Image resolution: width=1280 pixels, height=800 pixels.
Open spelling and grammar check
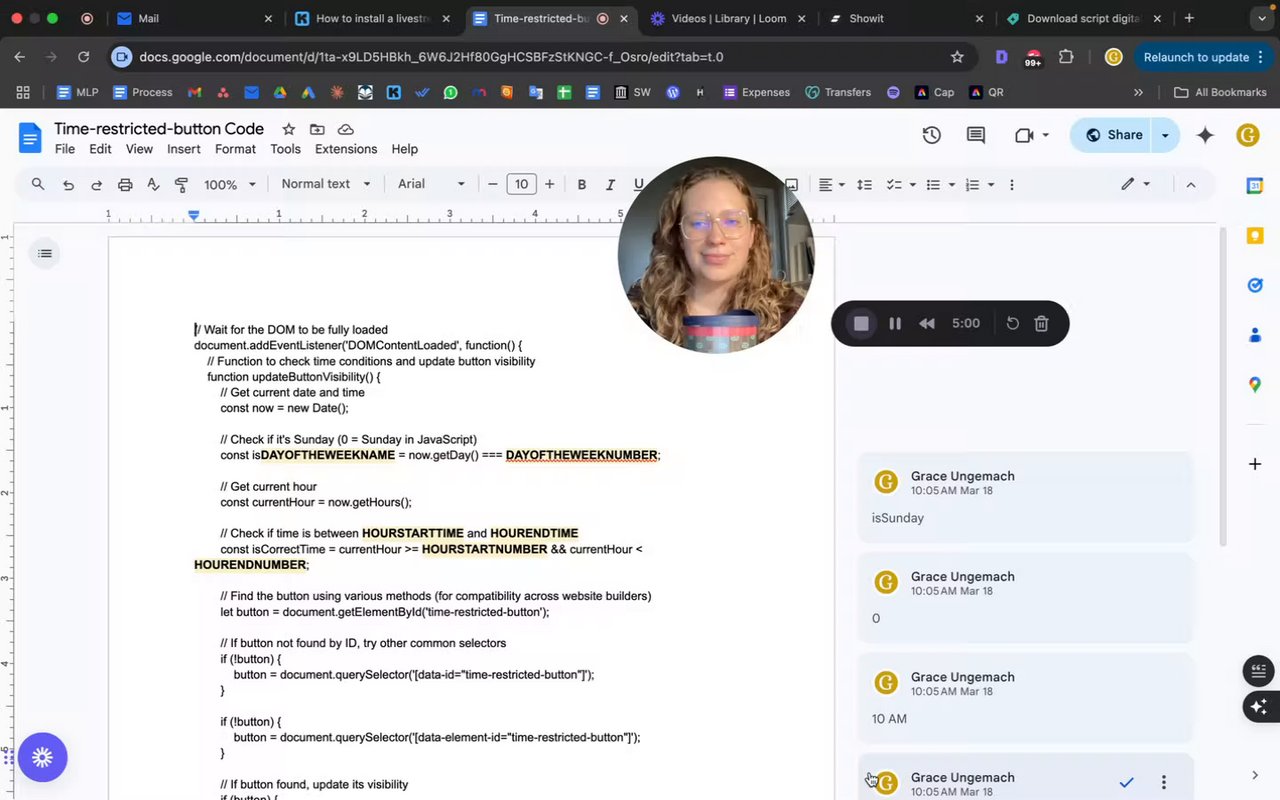click(153, 184)
